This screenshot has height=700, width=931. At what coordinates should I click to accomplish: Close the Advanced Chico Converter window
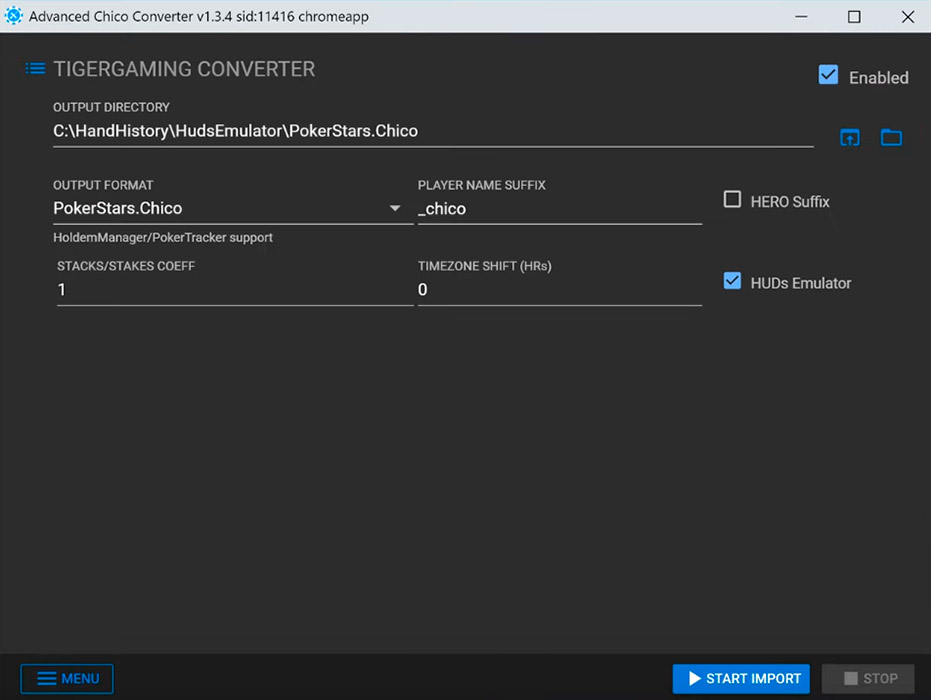click(x=906, y=16)
